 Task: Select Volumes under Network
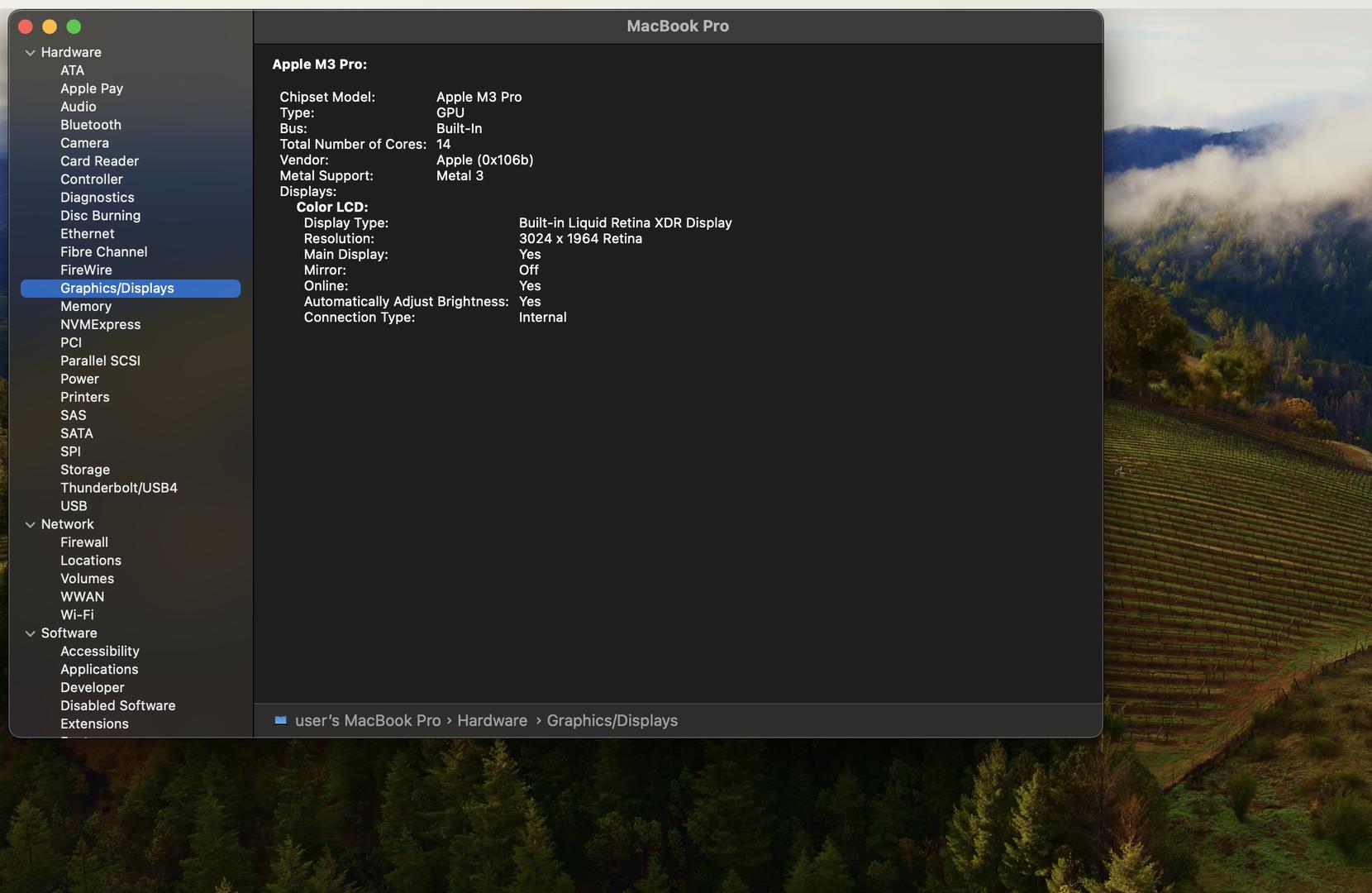click(87, 580)
